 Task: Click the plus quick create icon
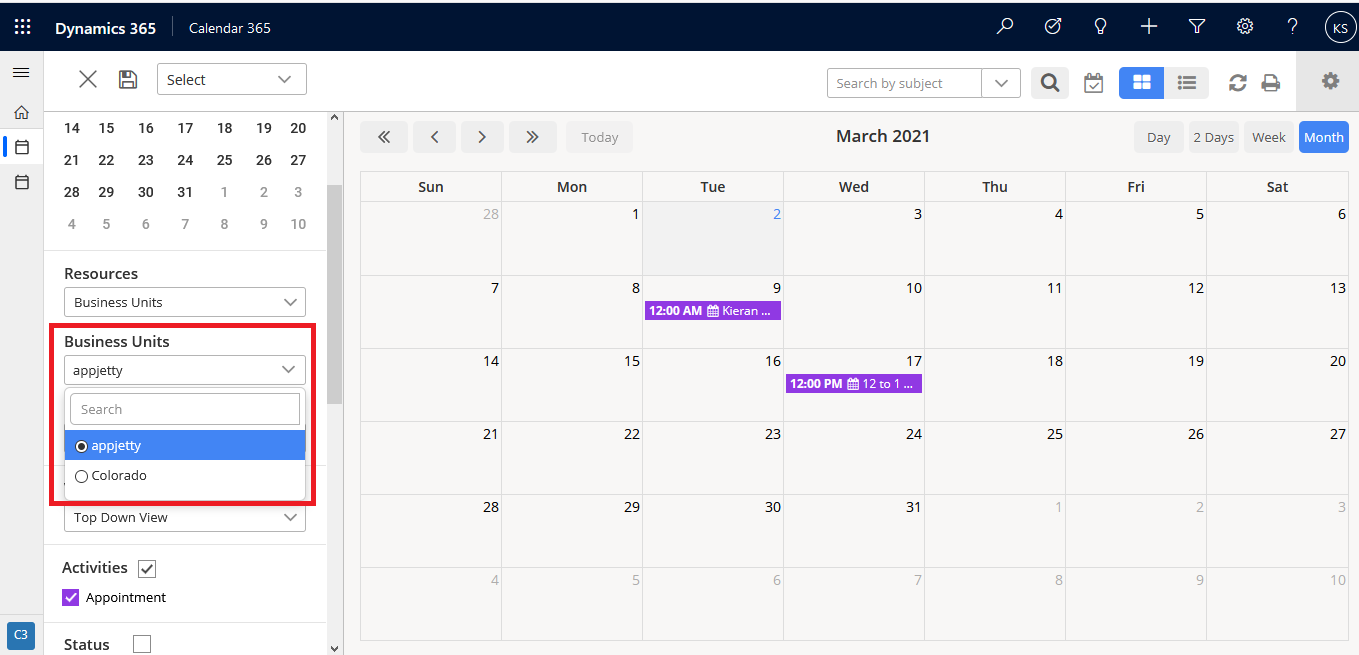tap(1149, 27)
